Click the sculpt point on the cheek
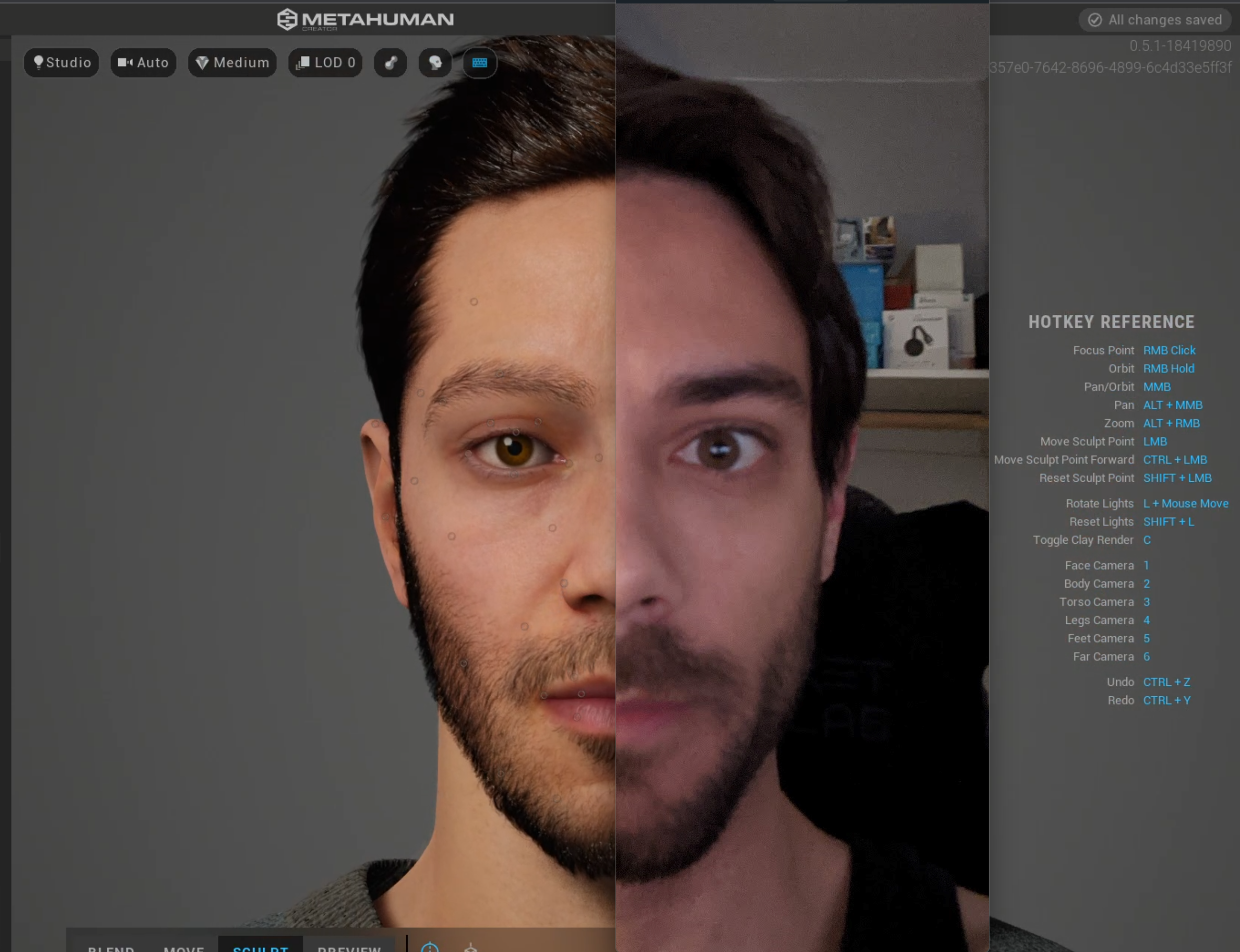The width and height of the screenshot is (1240, 952). 452,536
